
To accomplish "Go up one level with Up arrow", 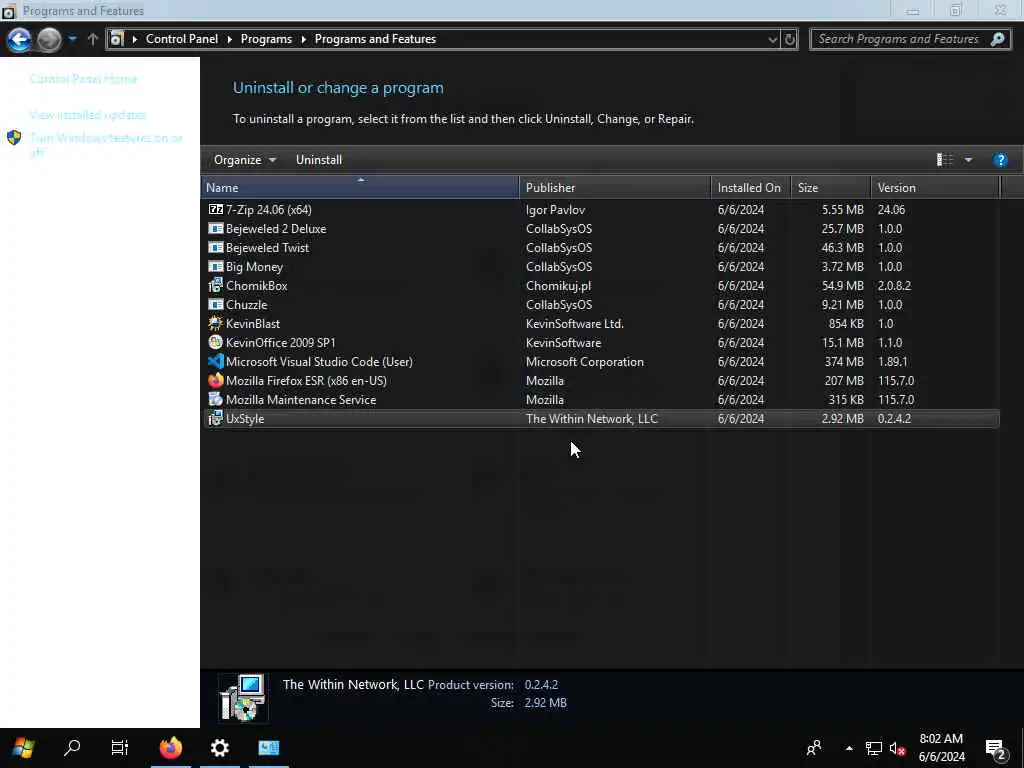I will click(93, 39).
